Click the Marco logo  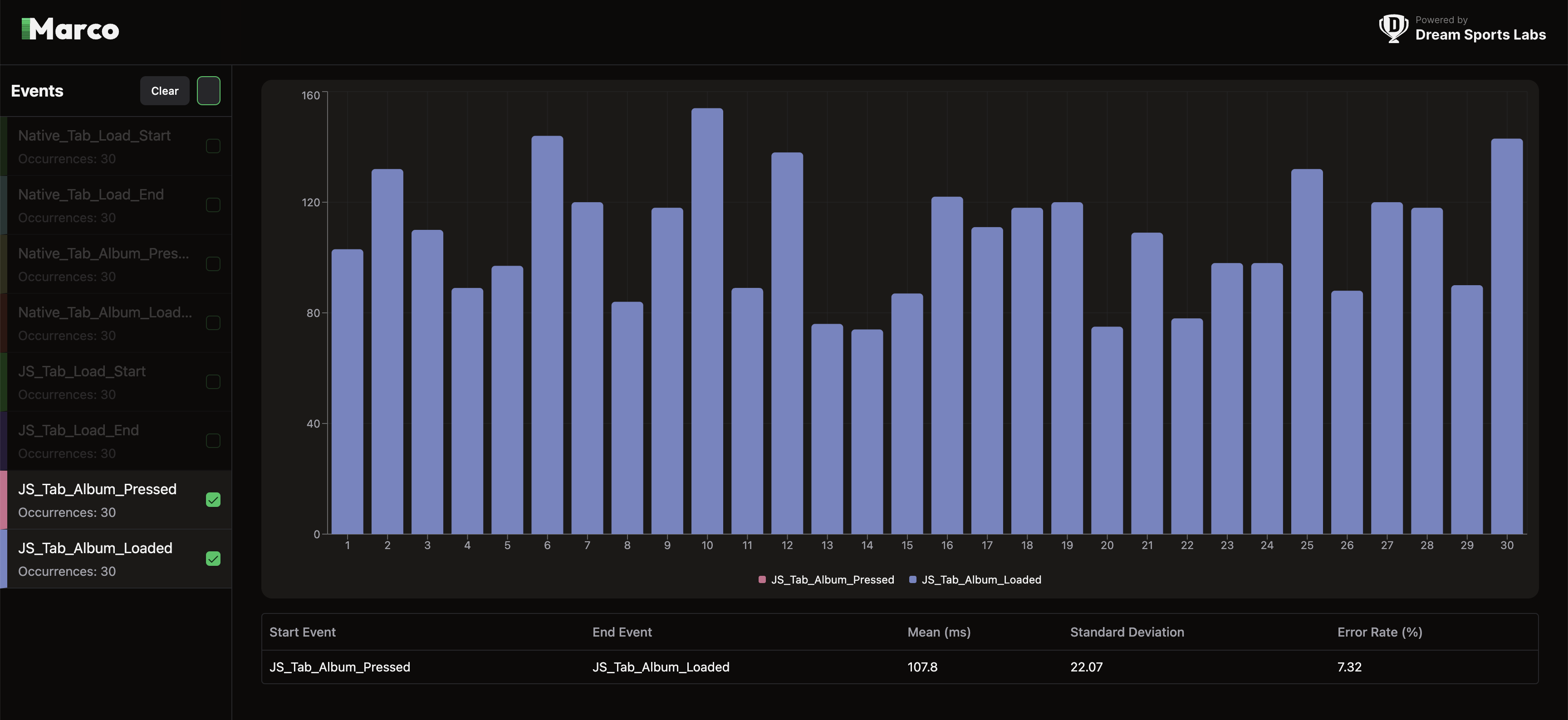coord(71,29)
